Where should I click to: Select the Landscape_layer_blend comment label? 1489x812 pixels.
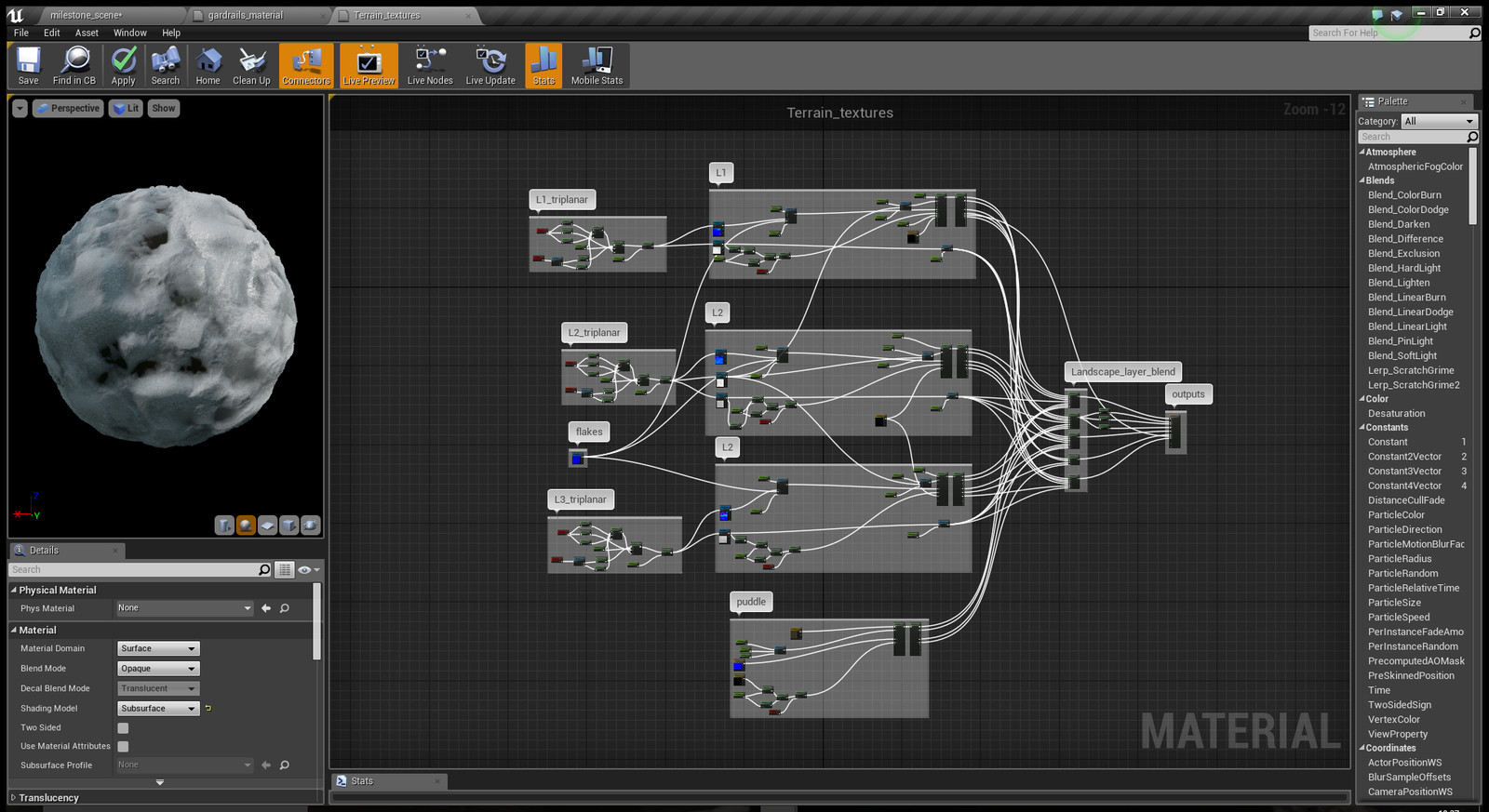tap(1122, 372)
